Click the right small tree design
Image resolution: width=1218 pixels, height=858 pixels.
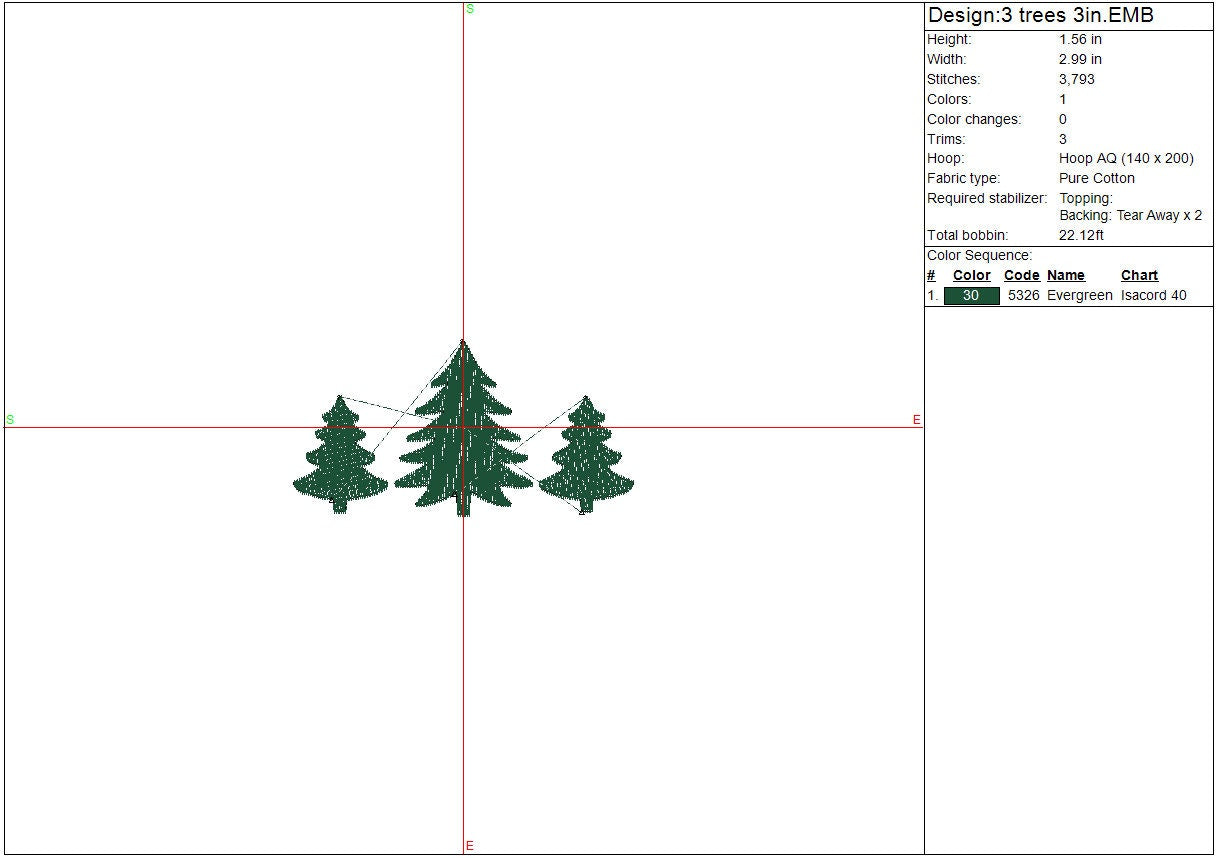[x=586, y=460]
